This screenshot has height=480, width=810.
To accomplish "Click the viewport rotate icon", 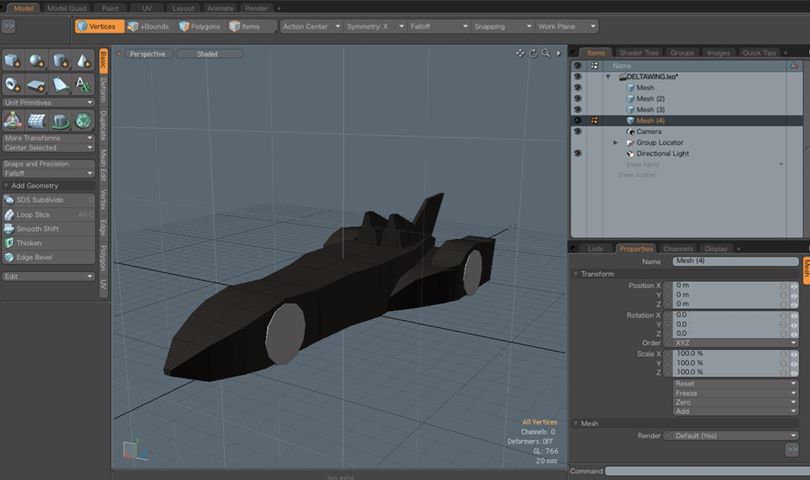I will tap(533, 53).
